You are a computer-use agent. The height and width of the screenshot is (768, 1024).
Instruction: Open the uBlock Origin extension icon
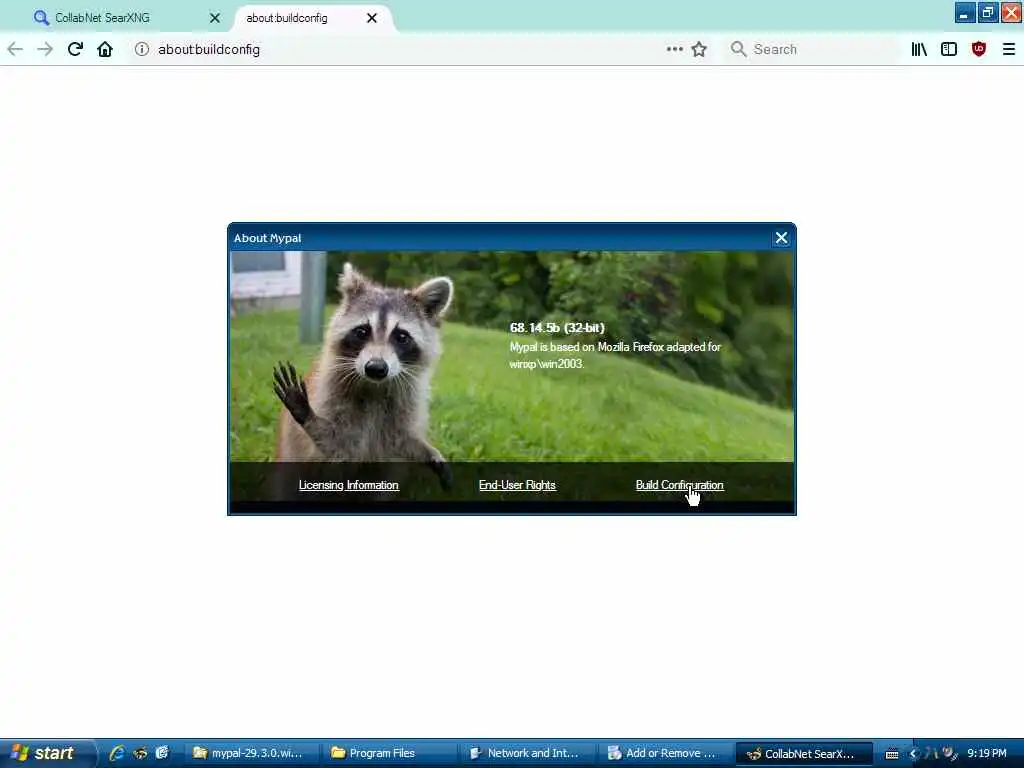click(x=979, y=50)
